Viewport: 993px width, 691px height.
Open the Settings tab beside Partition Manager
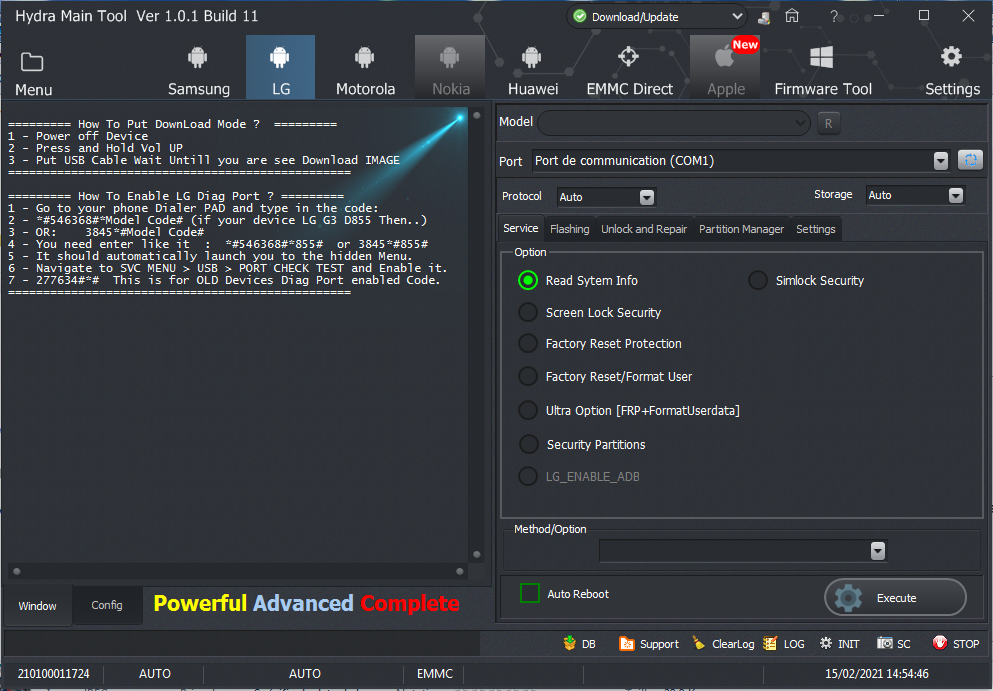(815, 229)
